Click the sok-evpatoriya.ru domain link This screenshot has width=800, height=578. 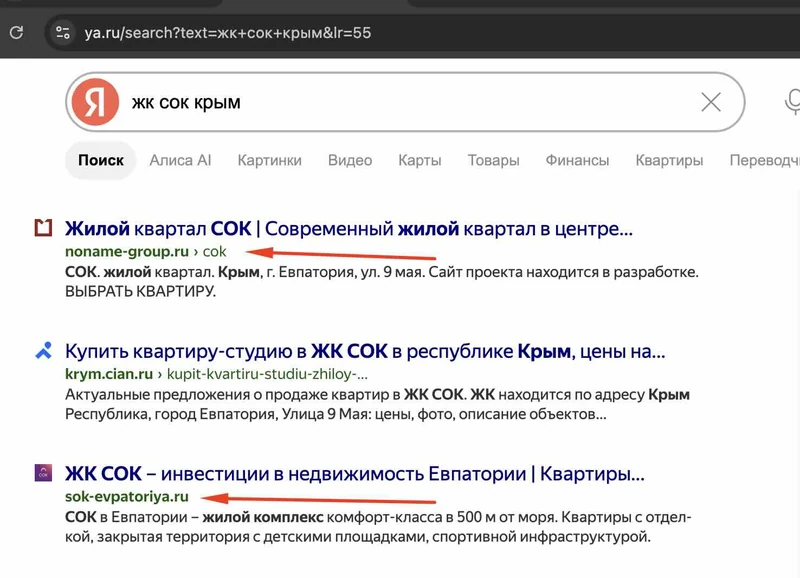[x=127, y=496]
